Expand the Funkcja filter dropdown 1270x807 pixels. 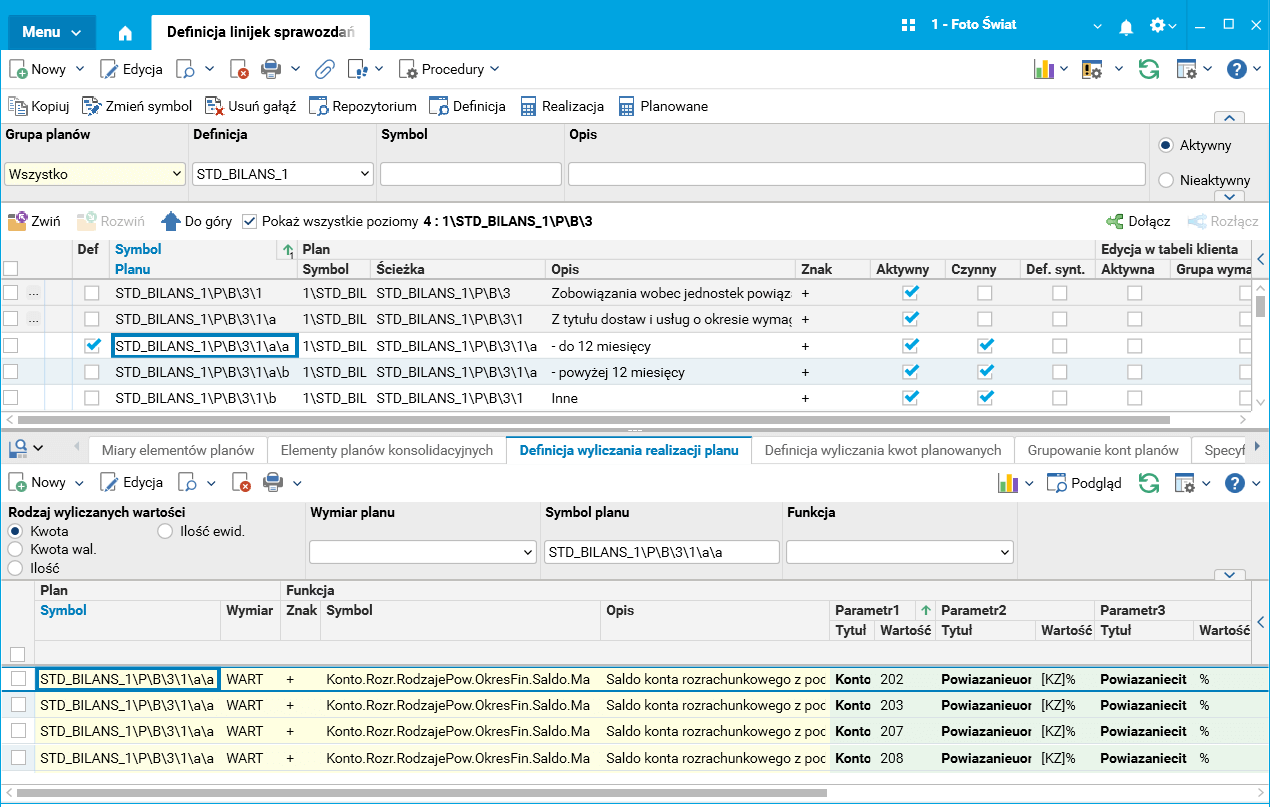[1004, 552]
